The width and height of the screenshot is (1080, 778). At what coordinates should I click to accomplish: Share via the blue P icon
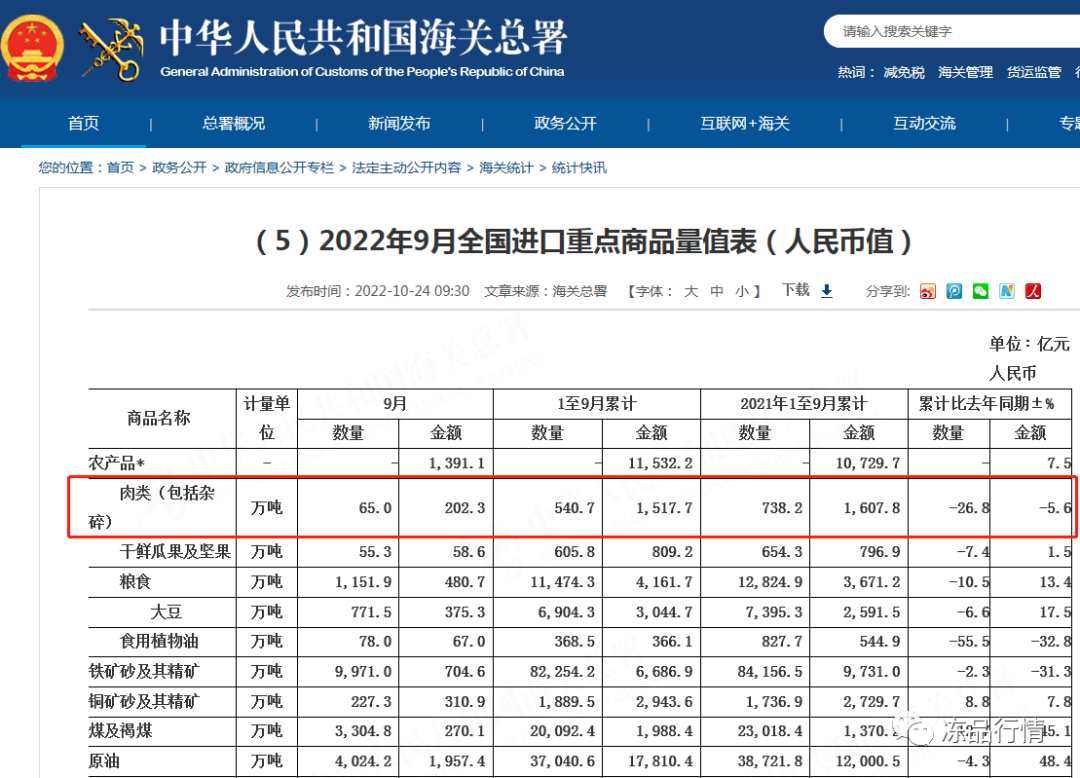pyautogui.click(x=954, y=291)
